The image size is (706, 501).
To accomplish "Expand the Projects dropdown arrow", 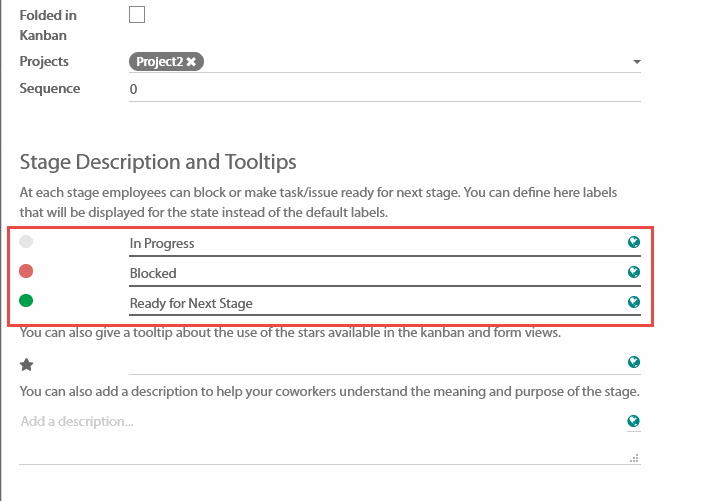I will tap(637, 62).
